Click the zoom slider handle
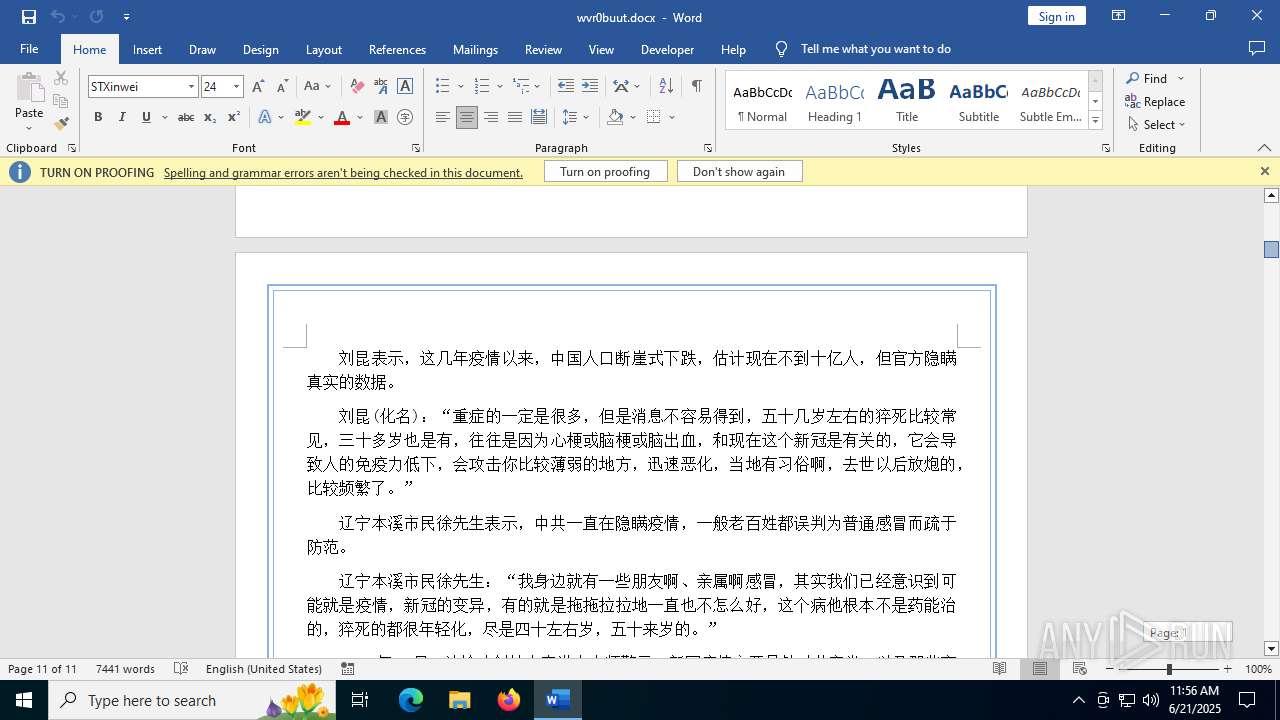Viewport: 1280px width, 720px height. [1168, 669]
